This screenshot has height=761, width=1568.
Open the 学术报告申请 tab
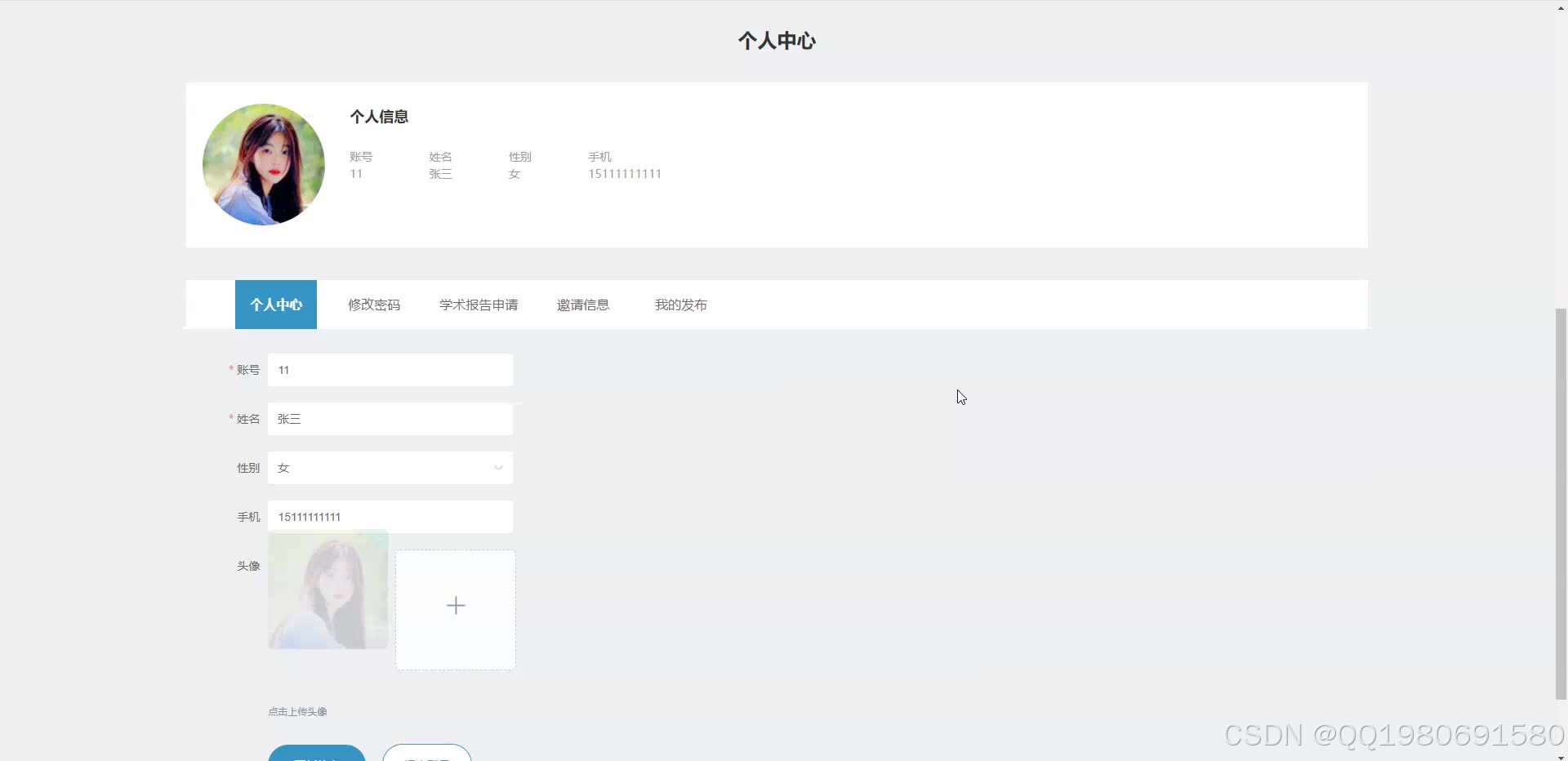point(478,304)
